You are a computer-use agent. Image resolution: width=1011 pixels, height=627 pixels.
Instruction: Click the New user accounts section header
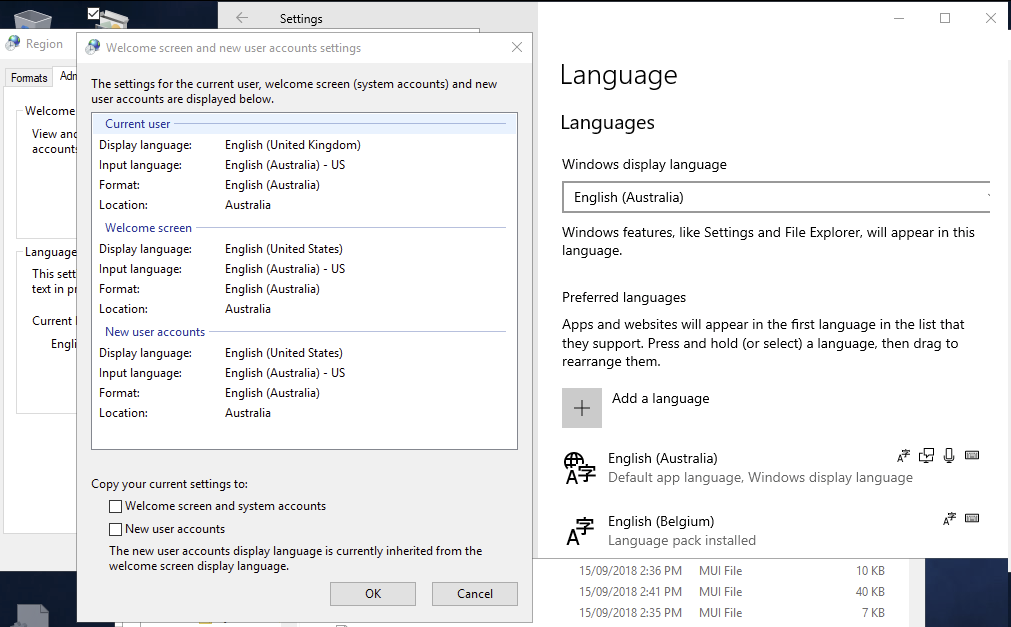pyautogui.click(x=155, y=332)
